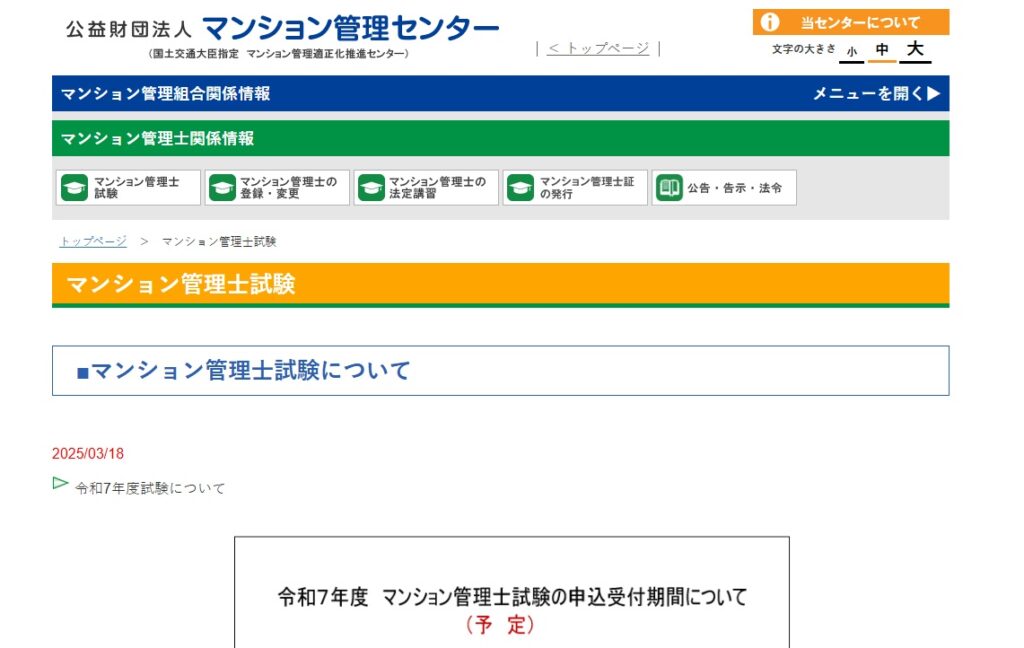Click breadcrumb text マンション管理士試験
This screenshot has width=1024, height=648.
tap(219, 242)
